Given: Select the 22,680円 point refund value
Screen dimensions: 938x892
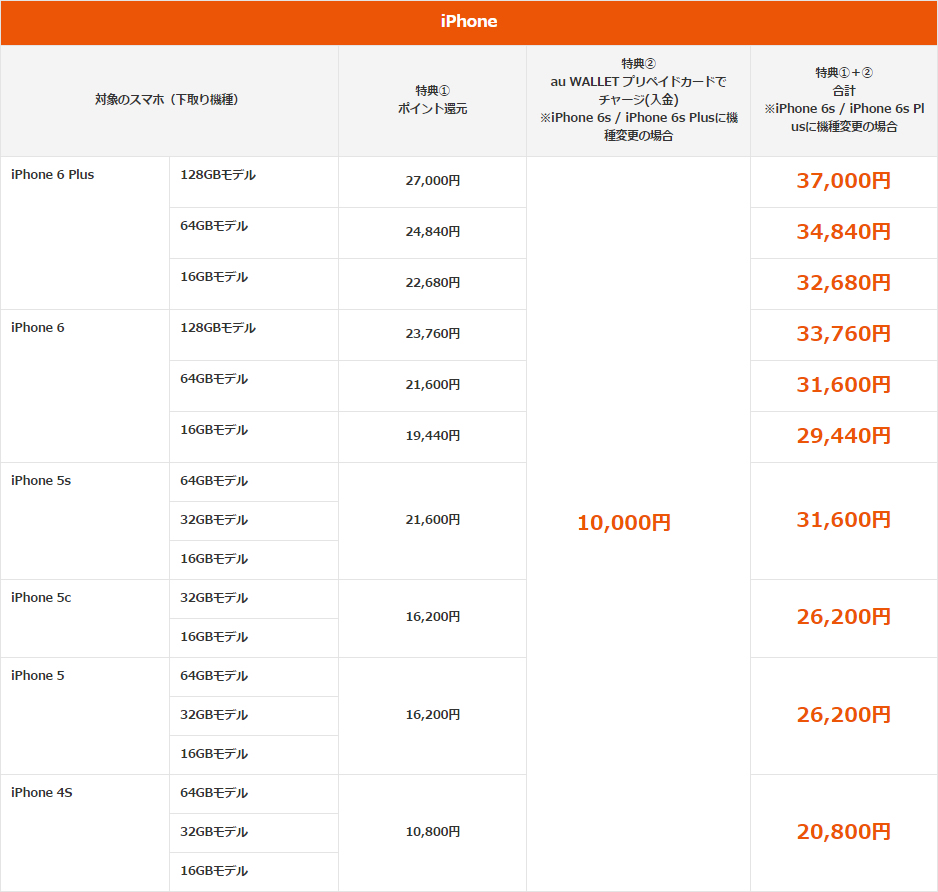Looking at the screenshot, I should (433, 282).
